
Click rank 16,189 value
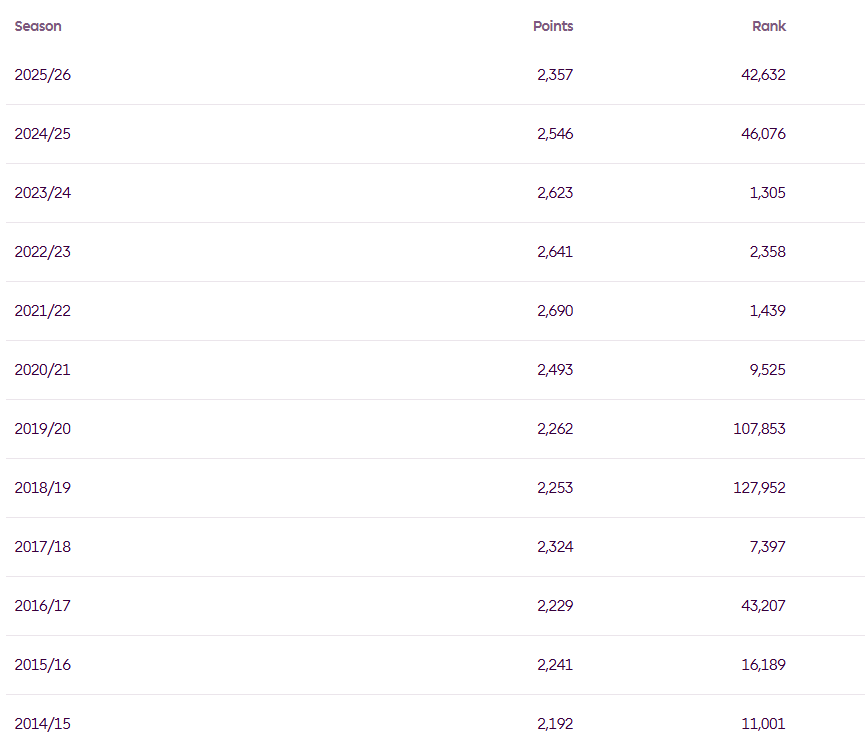tap(763, 665)
